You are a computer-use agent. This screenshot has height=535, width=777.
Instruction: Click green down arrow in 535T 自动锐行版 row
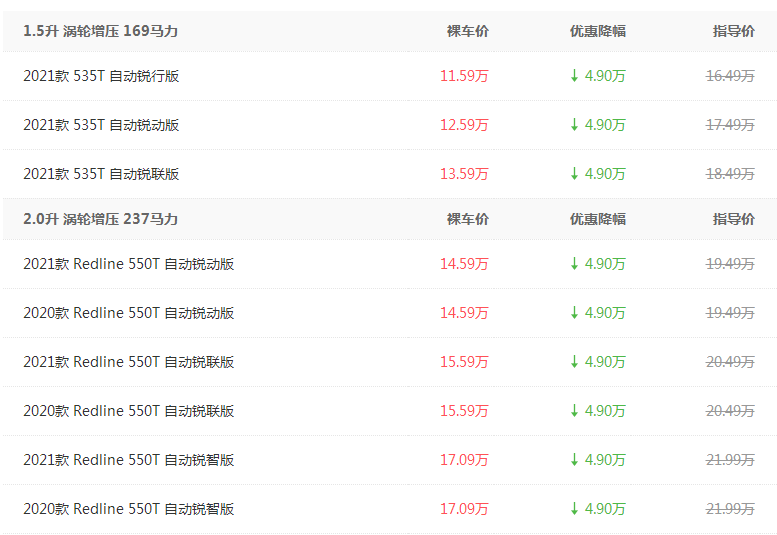click(x=574, y=76)
